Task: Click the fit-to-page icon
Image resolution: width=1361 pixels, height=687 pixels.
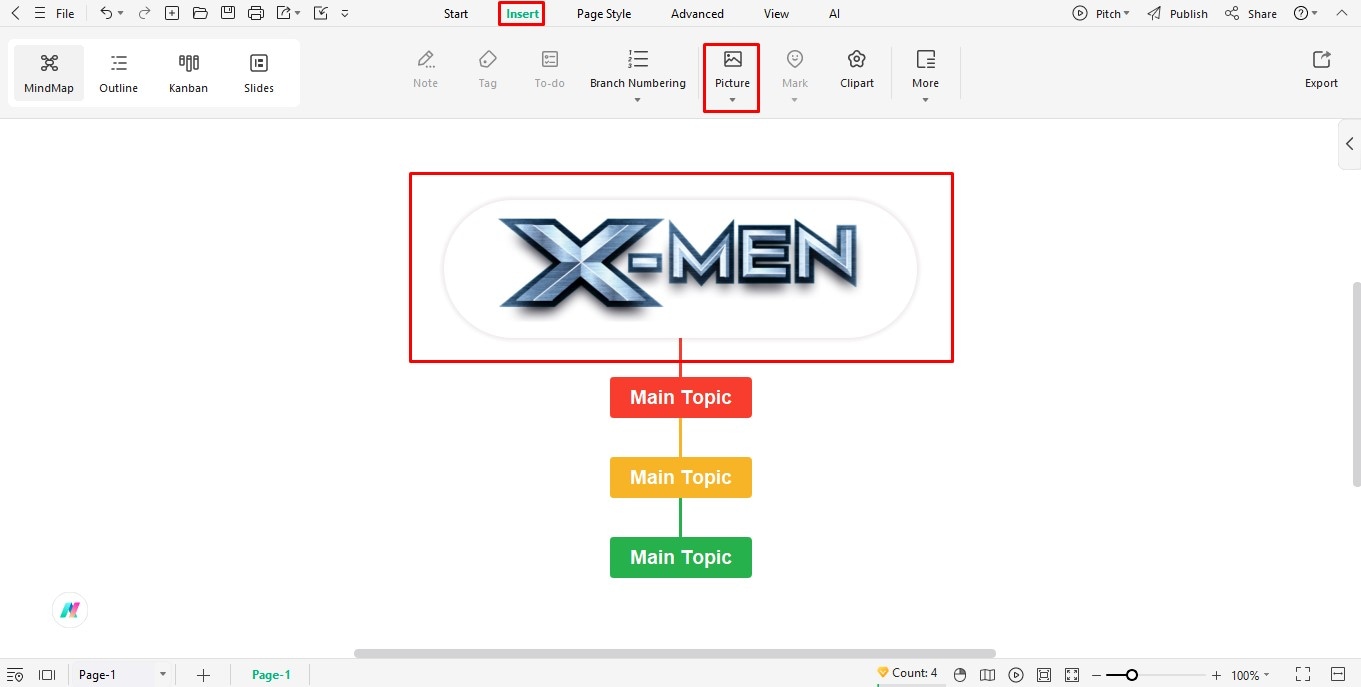Action: pyautogui.click(x=1044, y=675)
